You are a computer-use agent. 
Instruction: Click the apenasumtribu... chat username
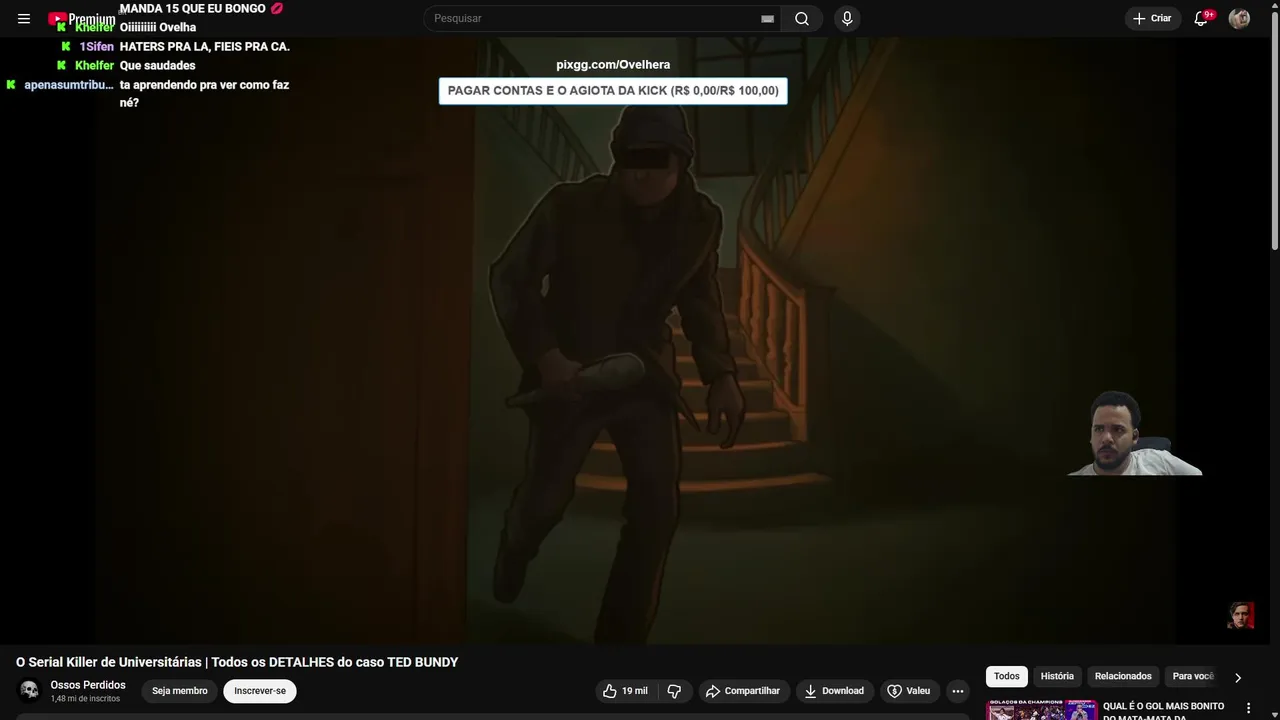click(x=69, y=85)
